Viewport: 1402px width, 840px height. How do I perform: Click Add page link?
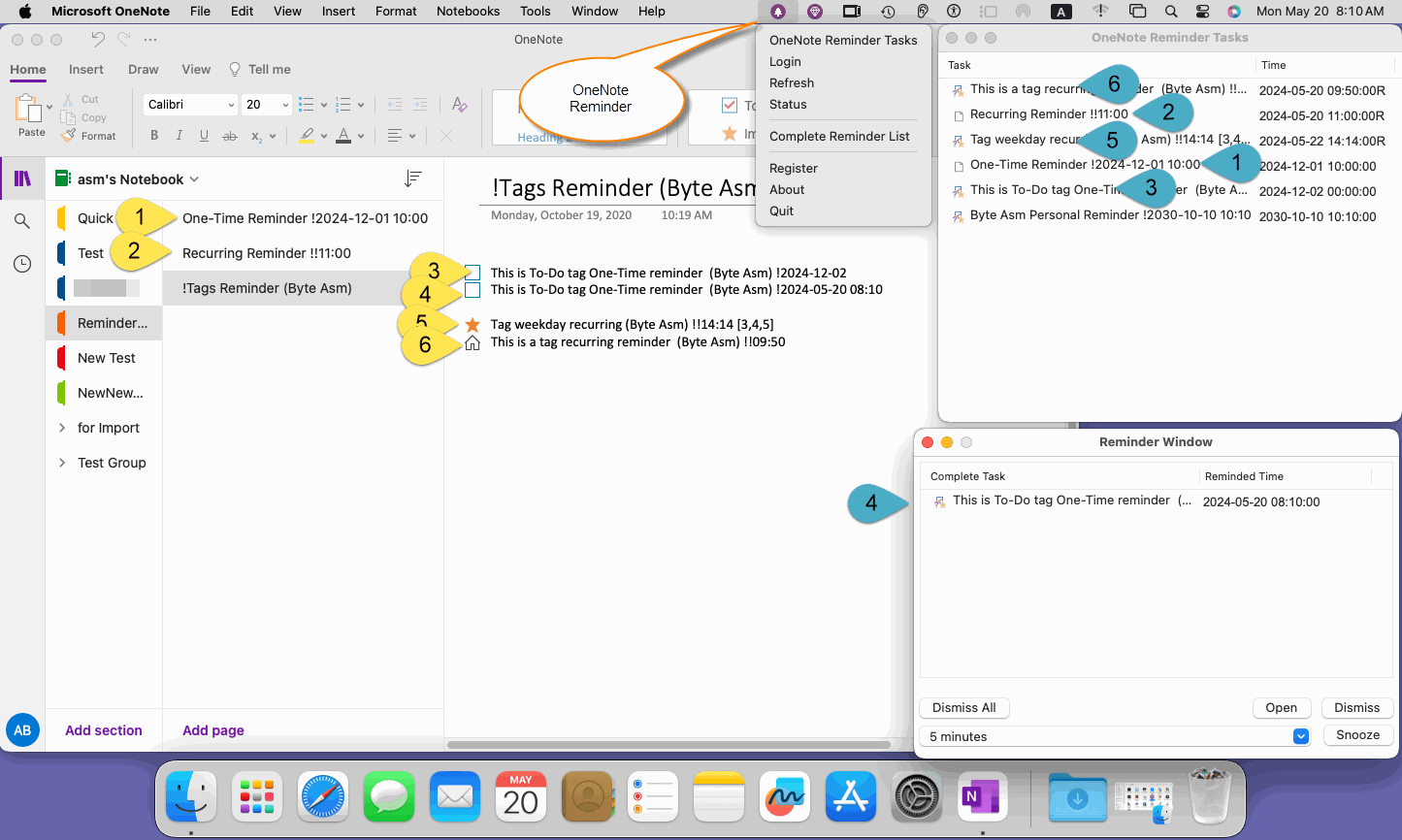(213, 730)
